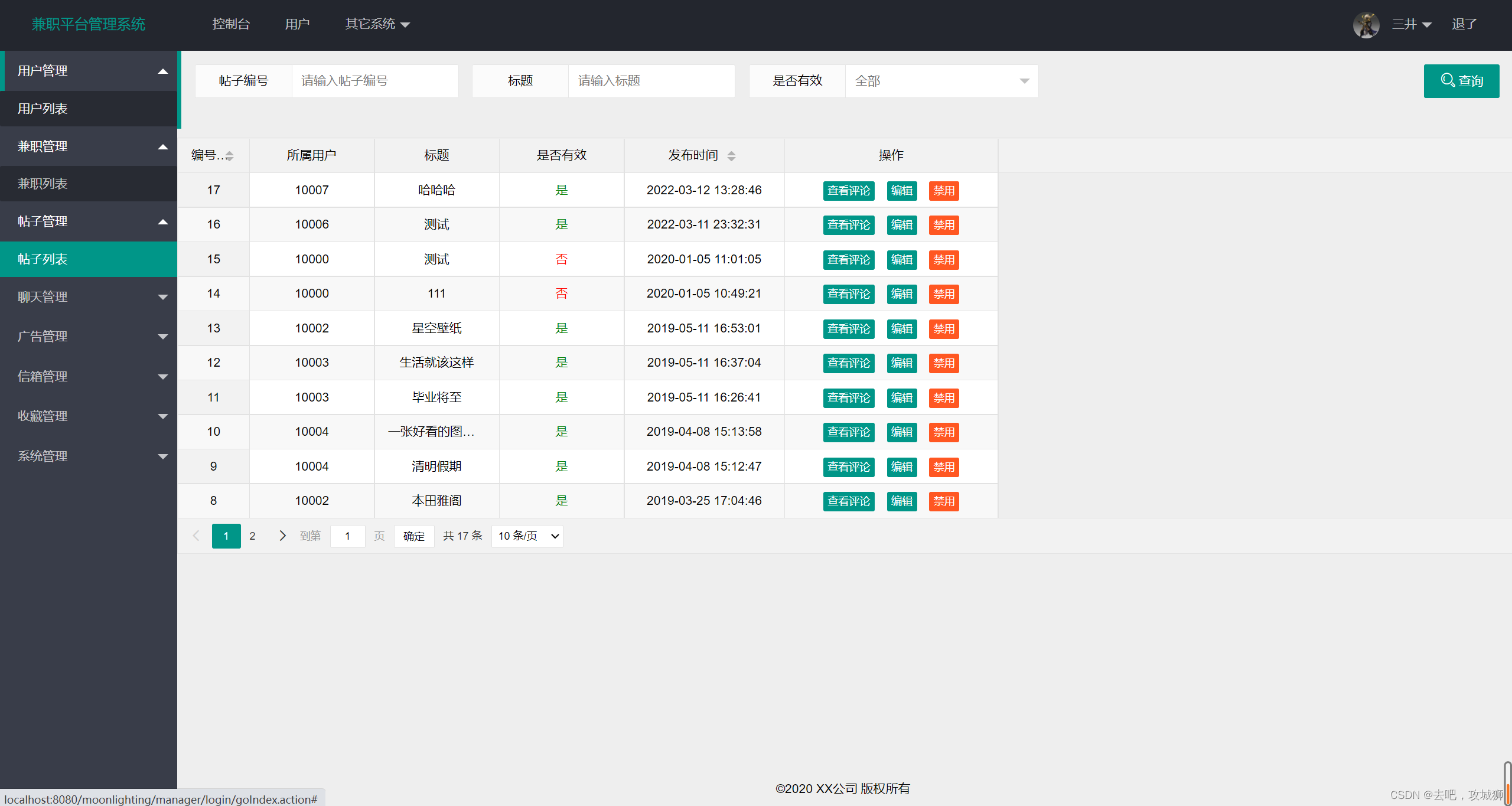Edit the post titled 清明假期
This screenshot has width=1512, height=806.
tap(901, 467)
